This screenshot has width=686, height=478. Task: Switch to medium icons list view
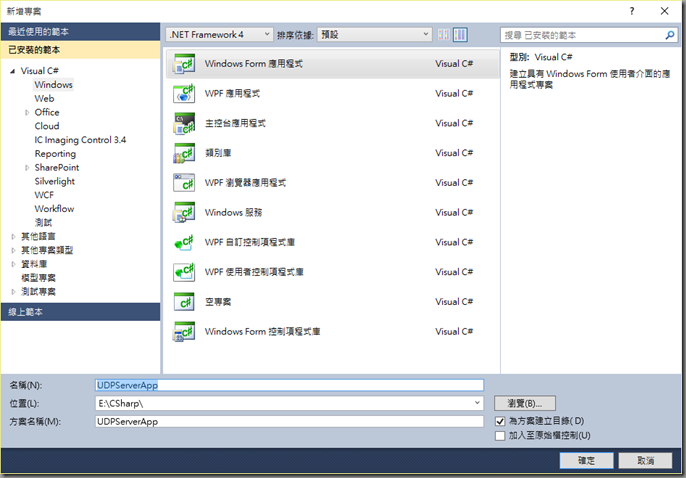pos(460,35)
